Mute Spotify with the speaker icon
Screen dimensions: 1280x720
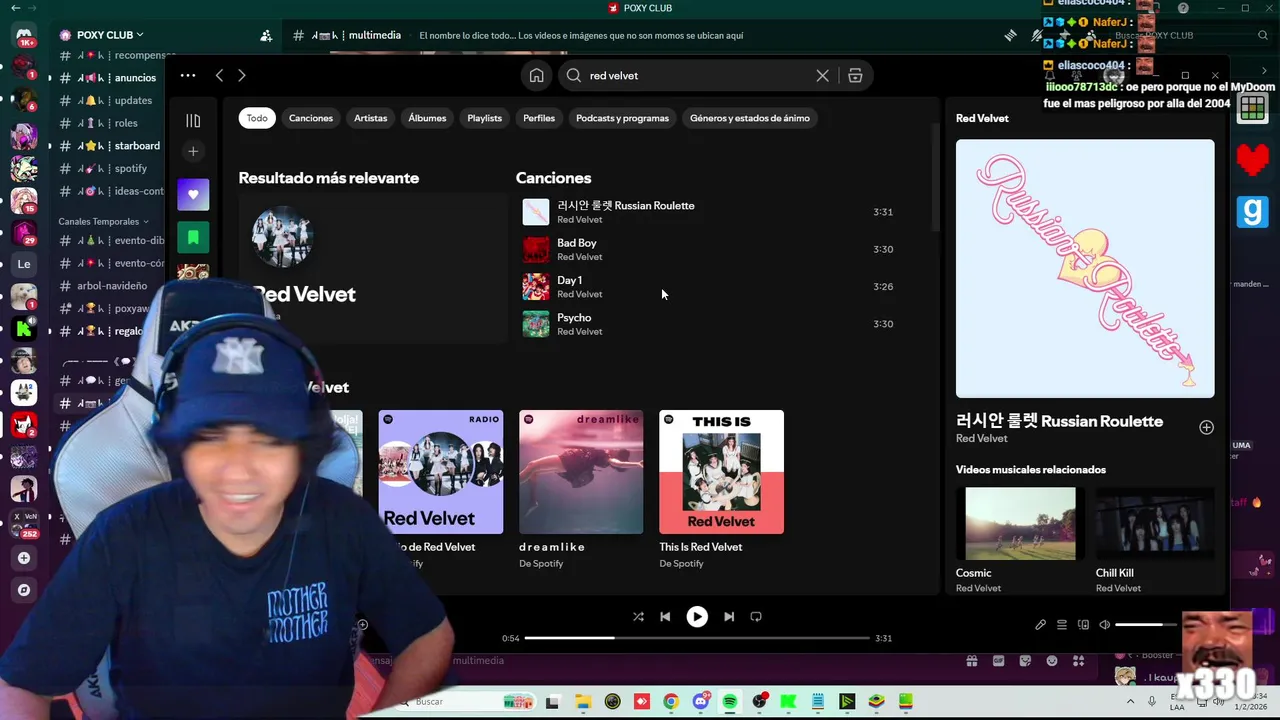[1105, 625]
